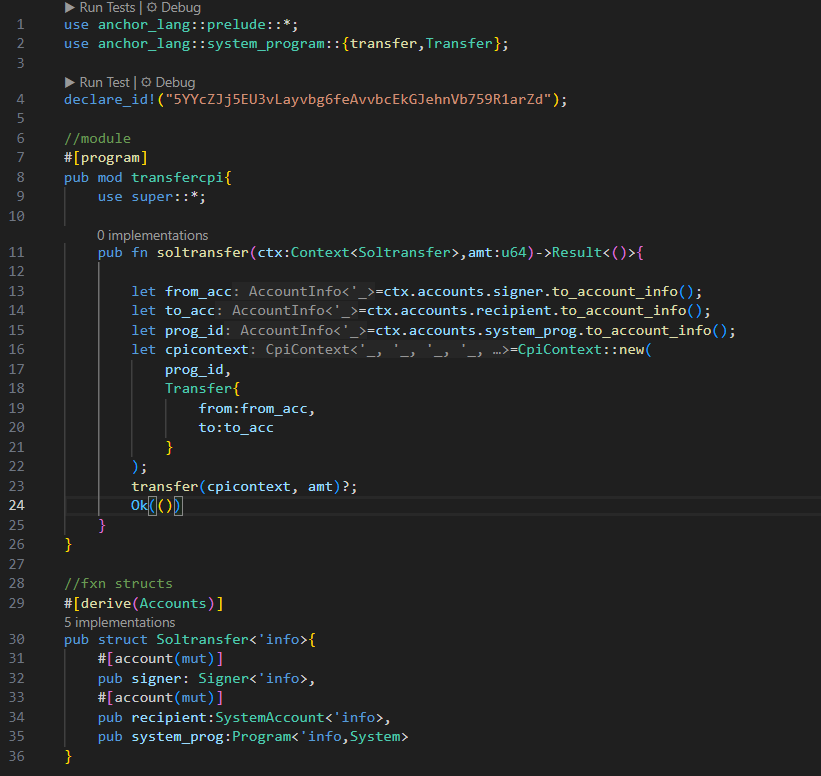Click 'prog_id,' argument on line 17
Image resolution: width=821 pixels, height=776 pixels.
[x=198, y=370]
